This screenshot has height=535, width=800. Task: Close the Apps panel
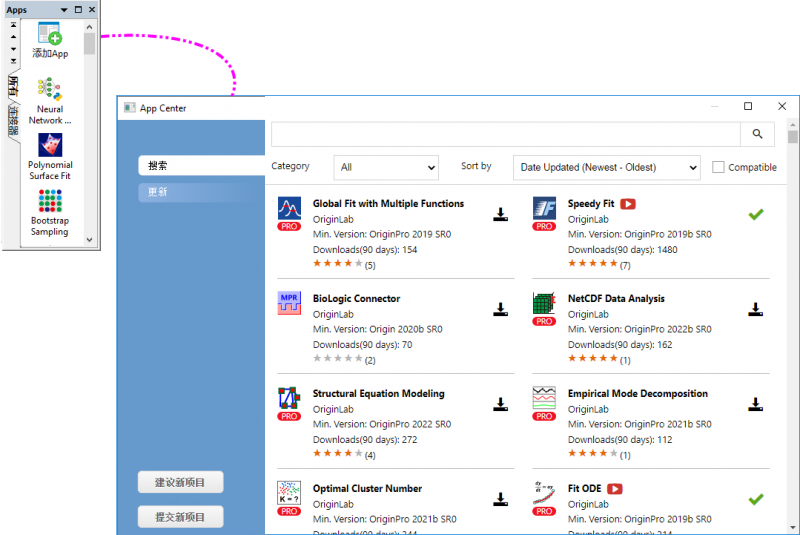[x=92, y=10]
